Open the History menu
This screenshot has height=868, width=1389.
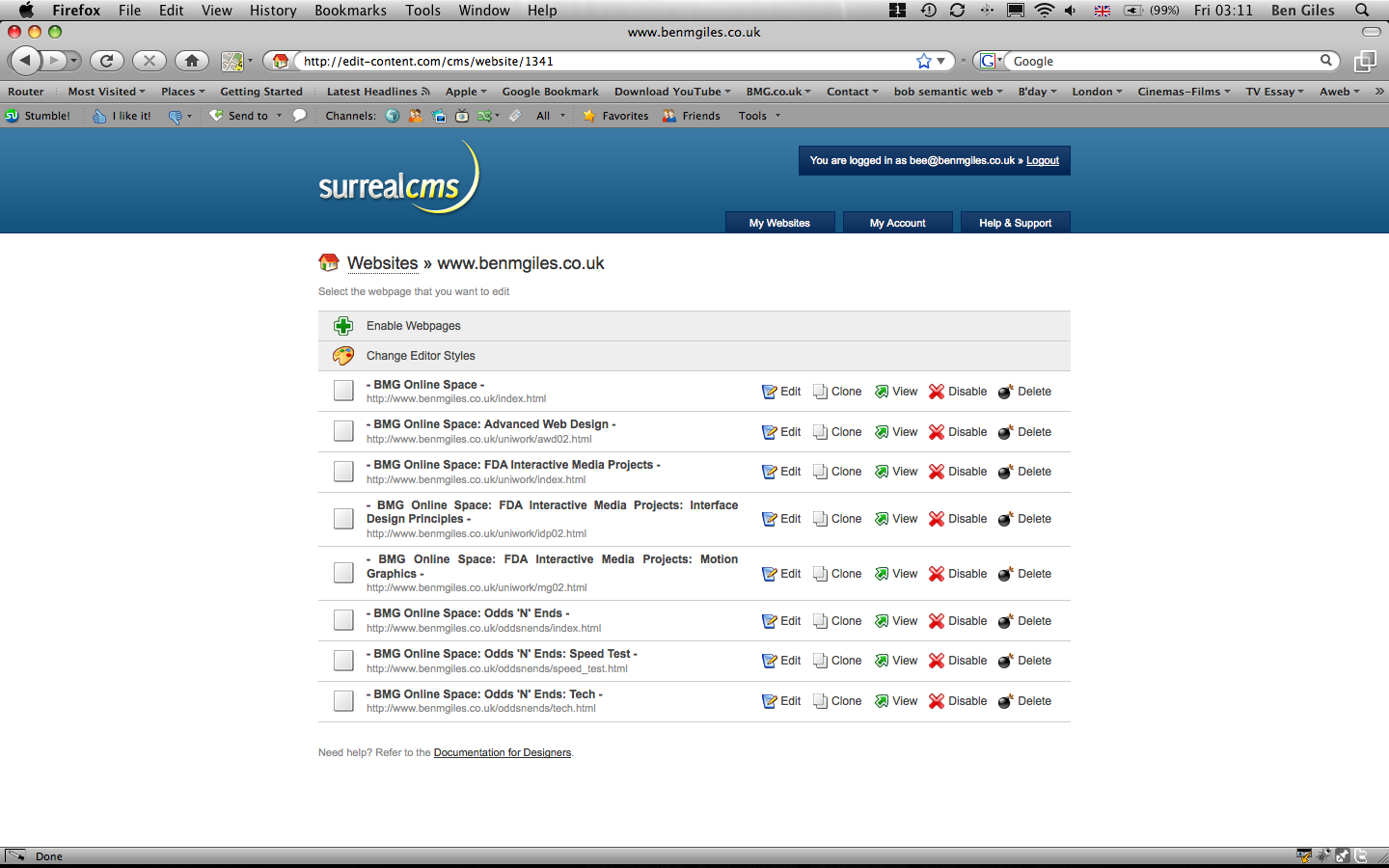pyautogui.click(x=273, y=10)
